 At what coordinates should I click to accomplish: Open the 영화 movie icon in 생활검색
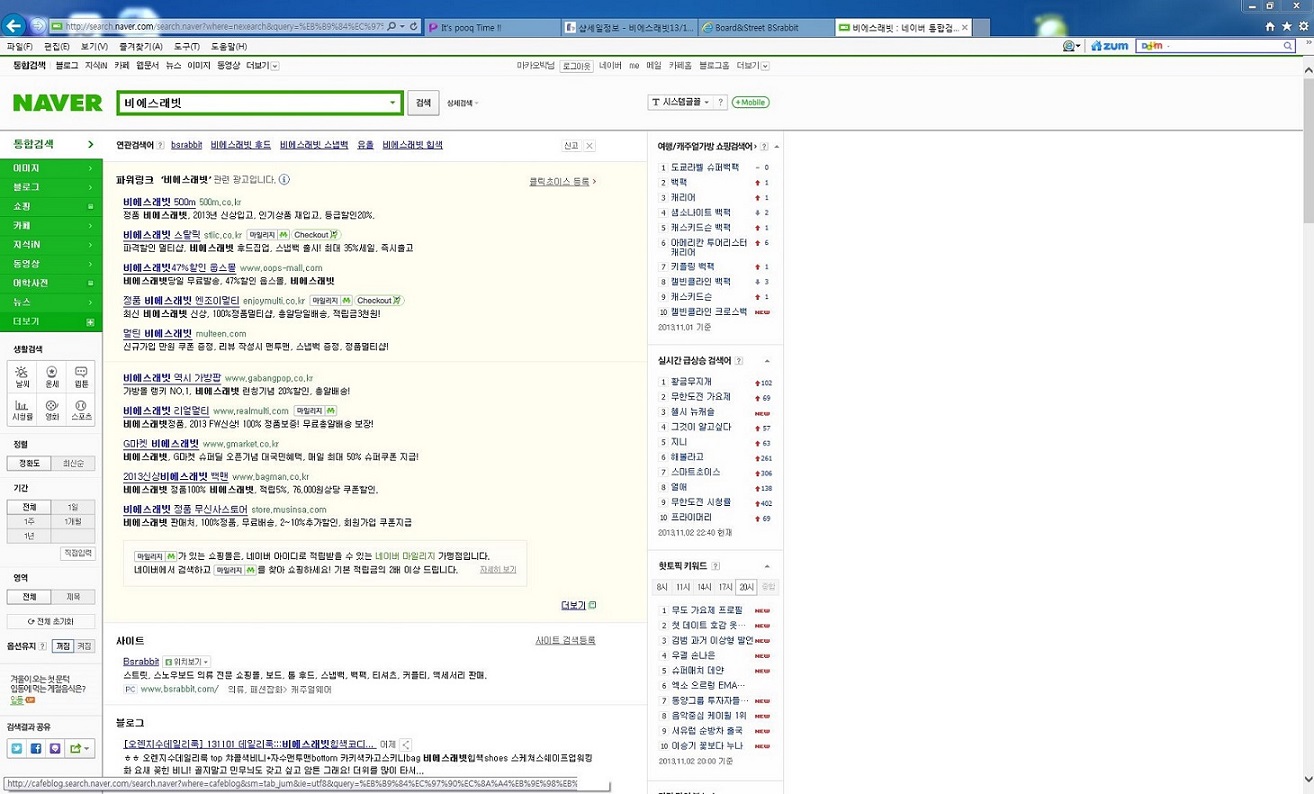(x=52, y=408)
